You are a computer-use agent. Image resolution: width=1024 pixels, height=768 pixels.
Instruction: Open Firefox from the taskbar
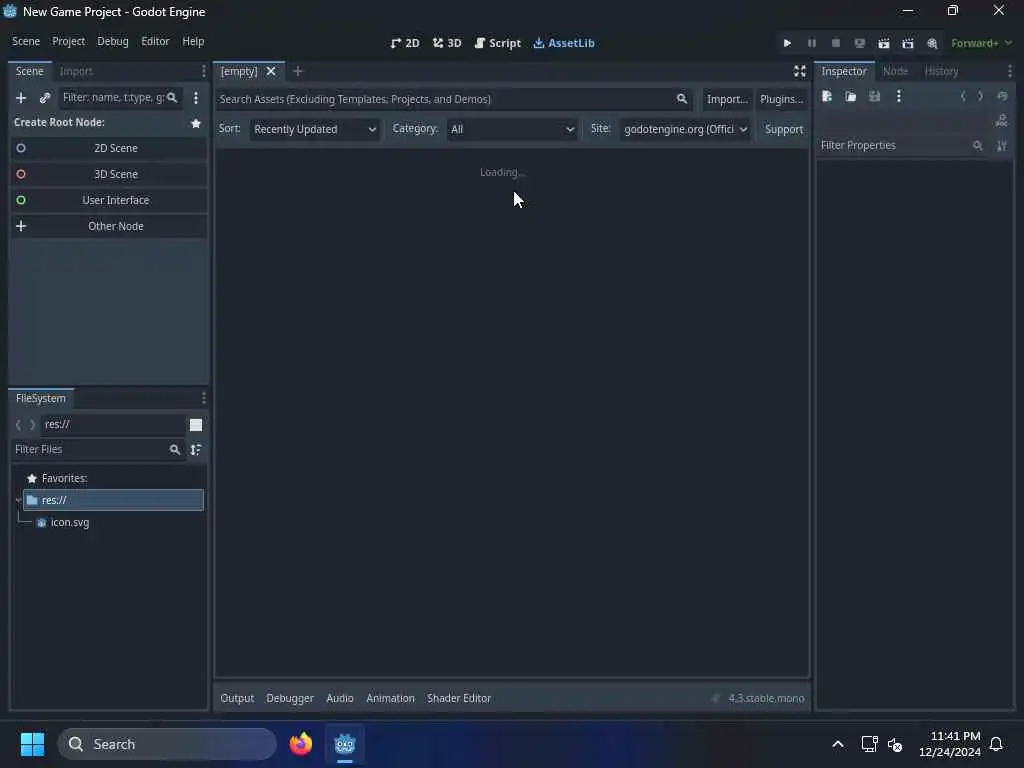coord(301,744)
